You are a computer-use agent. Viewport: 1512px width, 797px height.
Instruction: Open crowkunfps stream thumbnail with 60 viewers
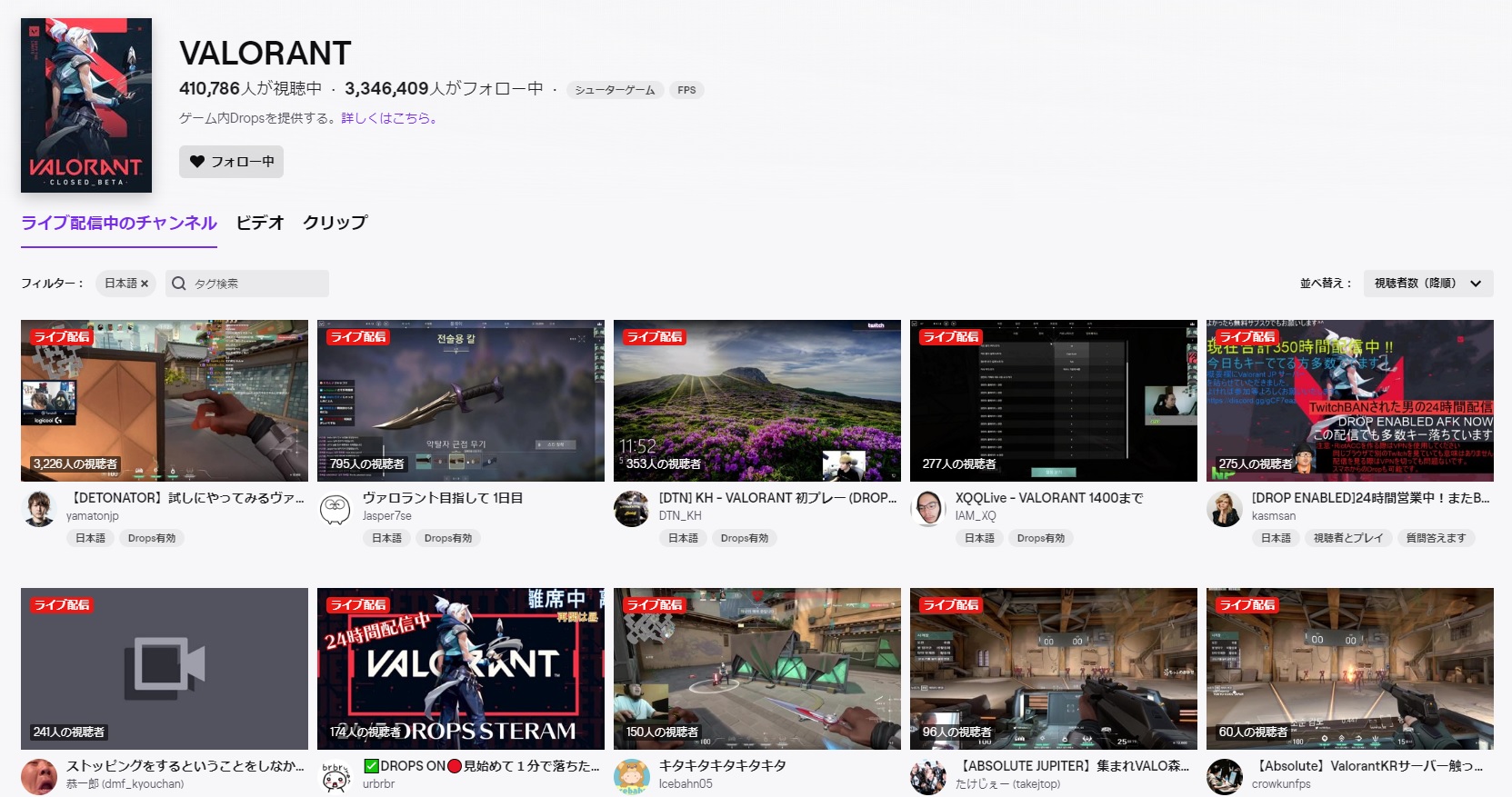[1350, 669]
